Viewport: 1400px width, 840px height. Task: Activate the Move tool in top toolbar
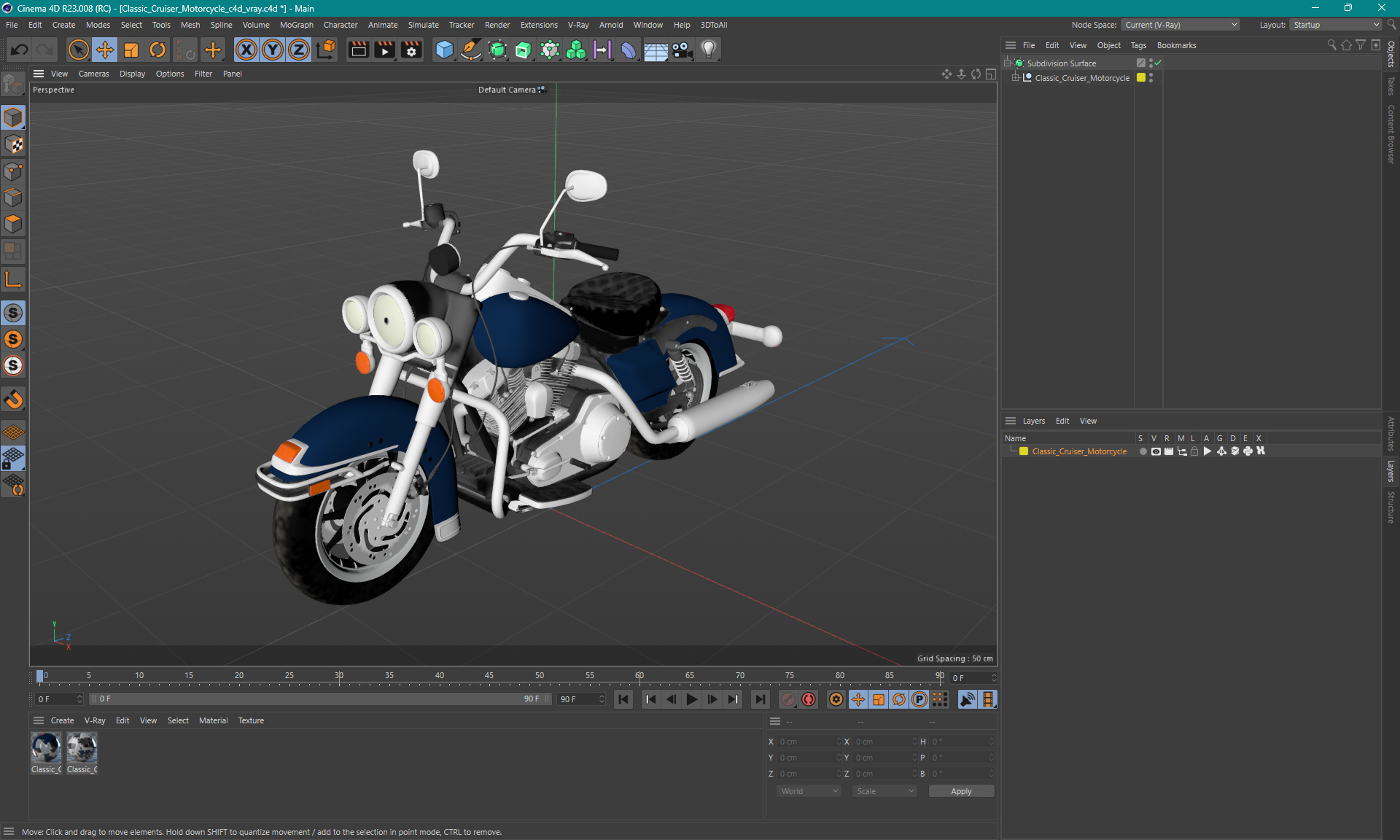click(105, 50)
